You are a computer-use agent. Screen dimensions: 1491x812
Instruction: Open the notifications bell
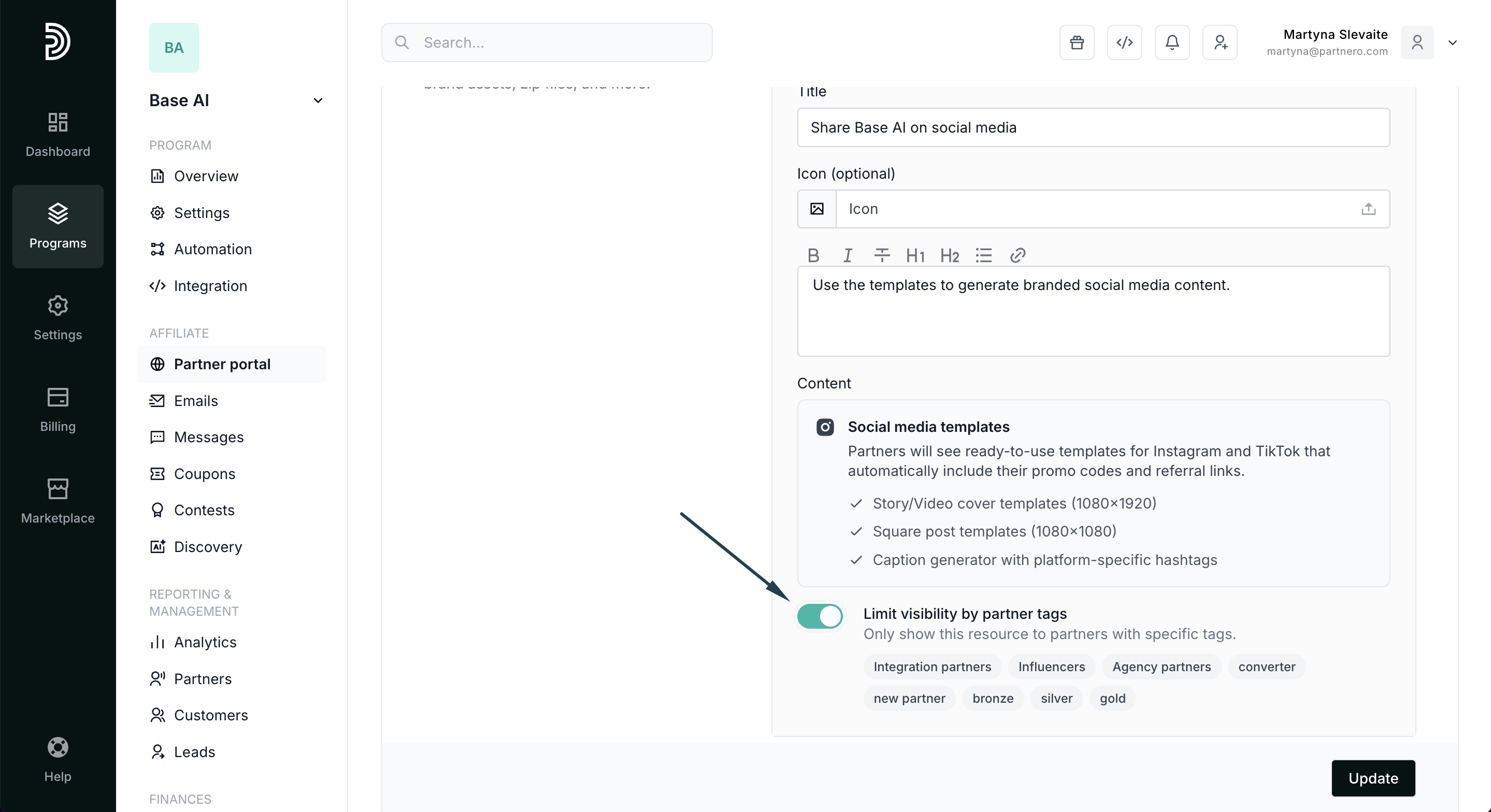point(1172,42)
